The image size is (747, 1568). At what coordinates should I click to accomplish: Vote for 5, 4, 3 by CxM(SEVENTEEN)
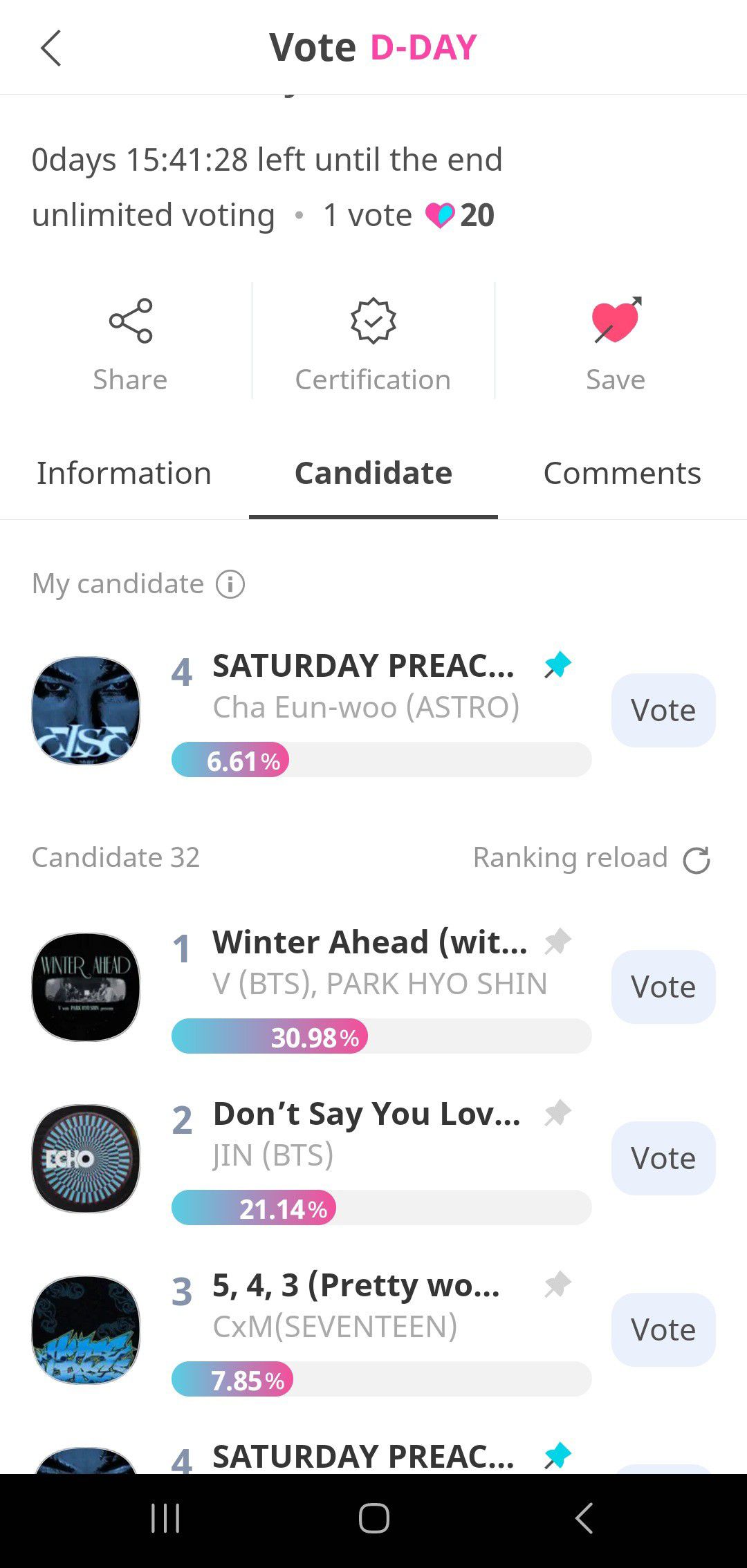pos(663,1329)
